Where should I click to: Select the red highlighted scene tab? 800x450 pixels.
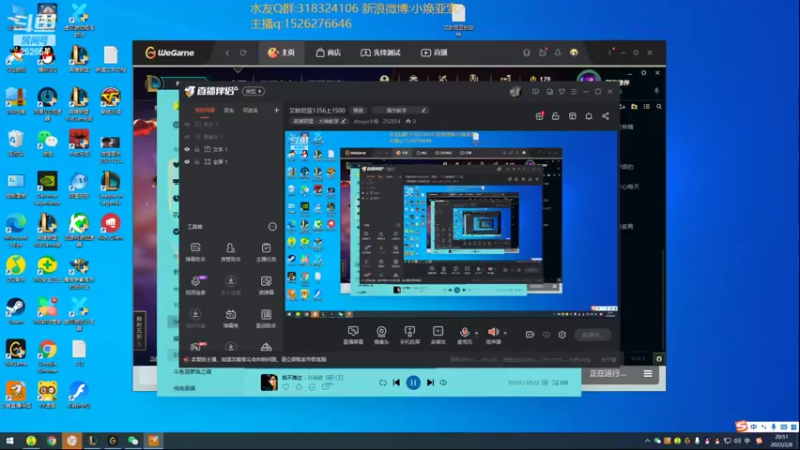pyautogui.click(x=205, y=110)
